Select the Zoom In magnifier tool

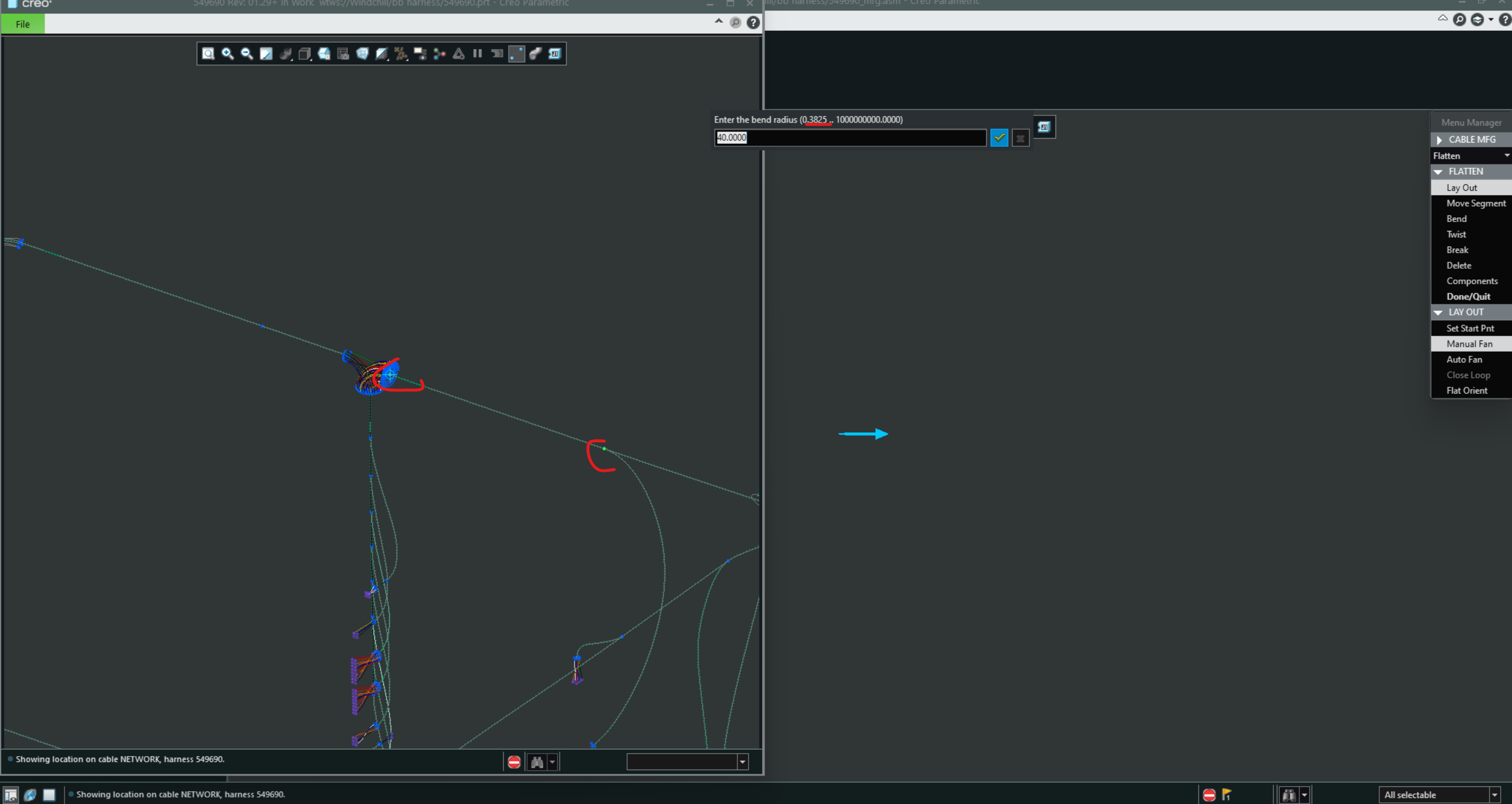click(x=228, y=54)
